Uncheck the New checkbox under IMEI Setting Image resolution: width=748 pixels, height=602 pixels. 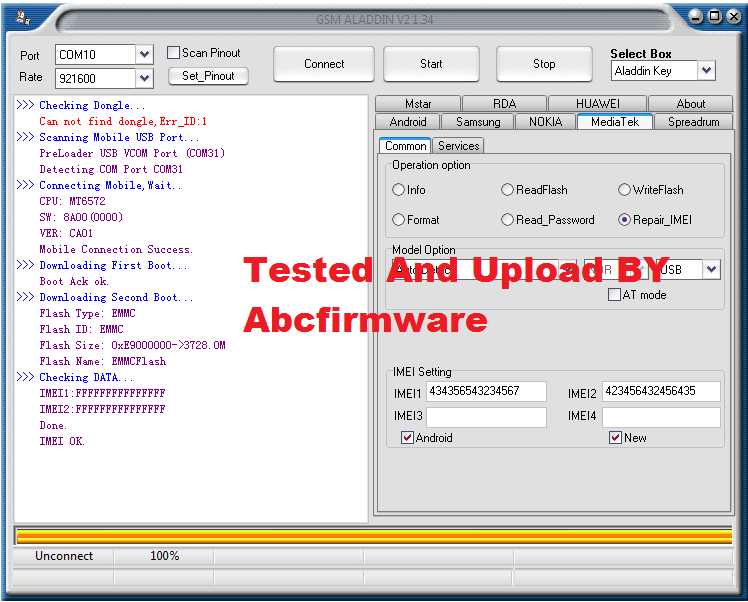[x=615, y=437]
